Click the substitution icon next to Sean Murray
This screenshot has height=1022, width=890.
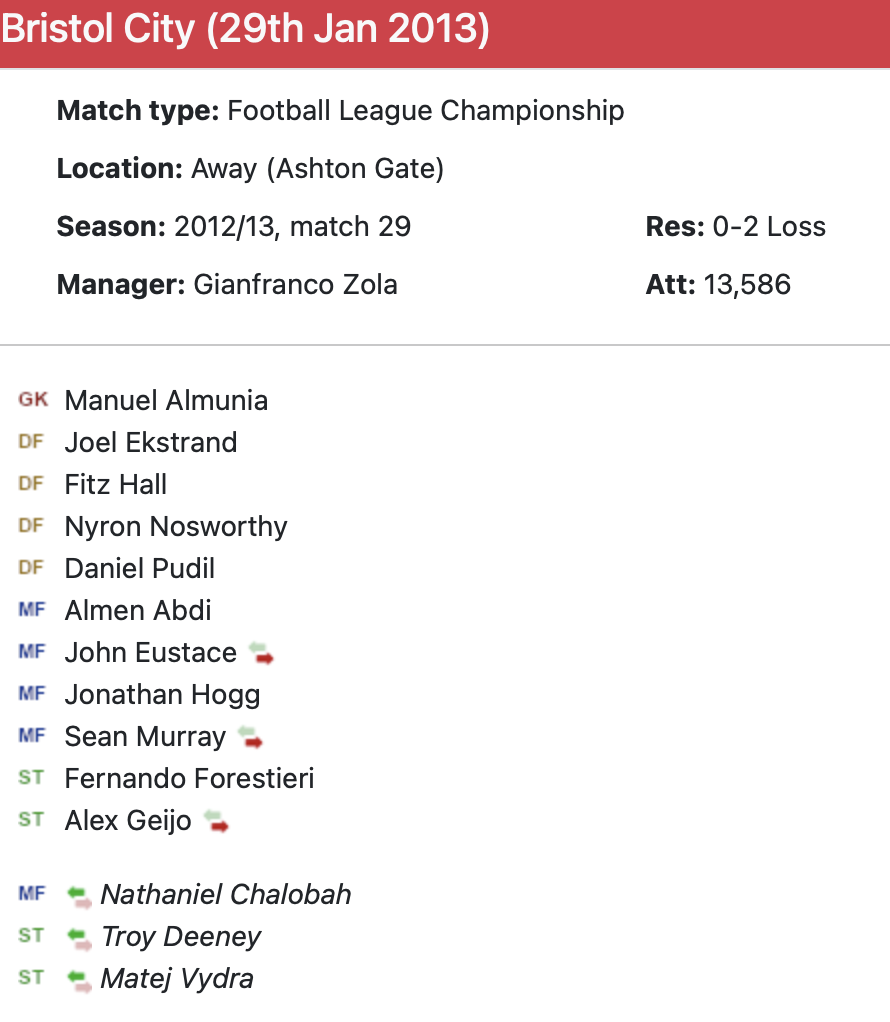pos(251,738)
